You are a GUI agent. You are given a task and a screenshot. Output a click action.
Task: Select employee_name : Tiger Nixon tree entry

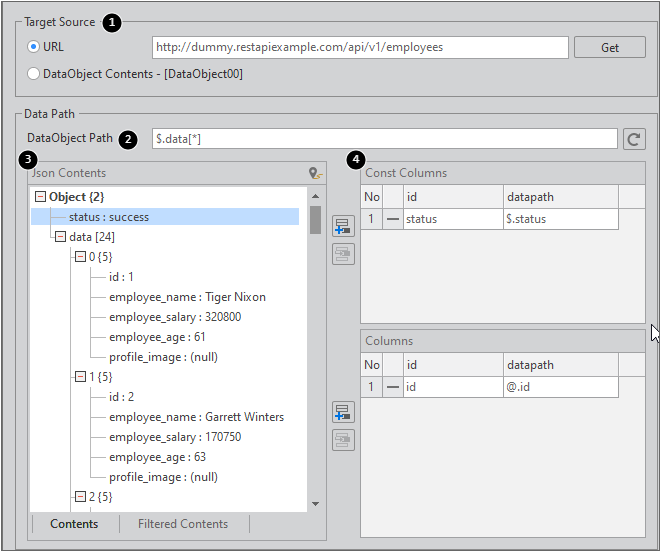[187, 297]
